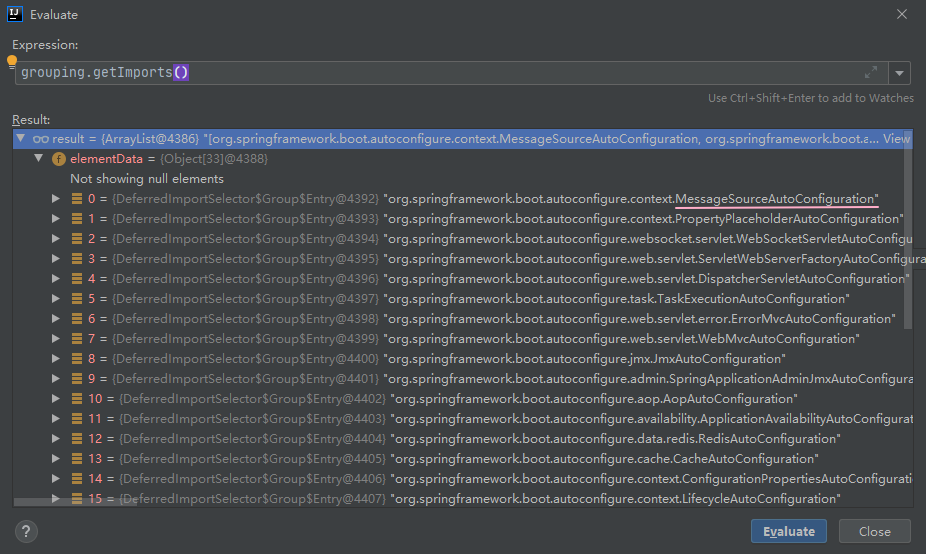Viewport: 926px width, 554px height.
Task: Click the array element icon of entry 1
Action: pyautogui.click(x=77, y=219)
